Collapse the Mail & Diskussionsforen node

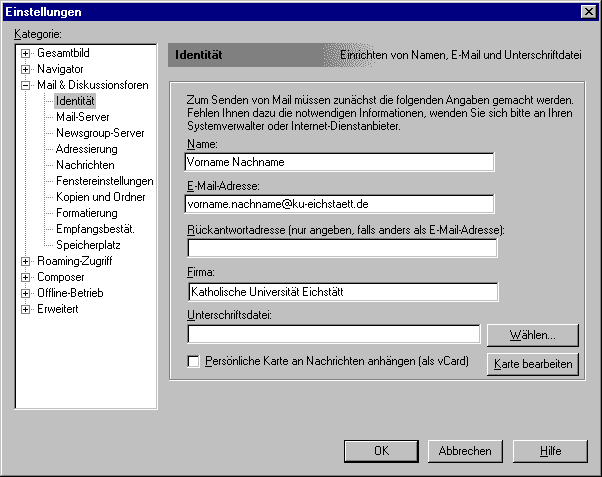26,85
